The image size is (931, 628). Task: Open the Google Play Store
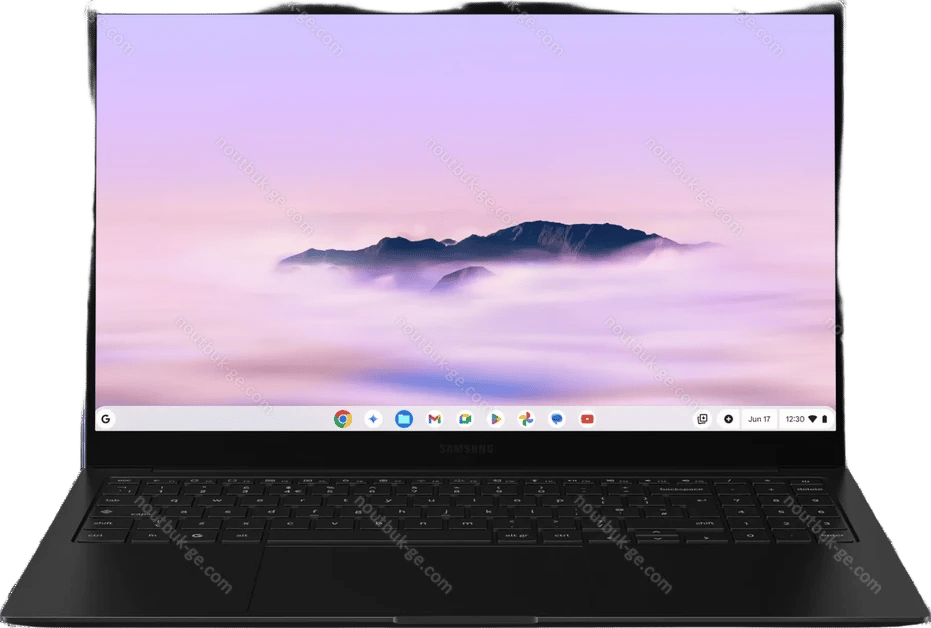pyautogui.click(x=495, y=419)
